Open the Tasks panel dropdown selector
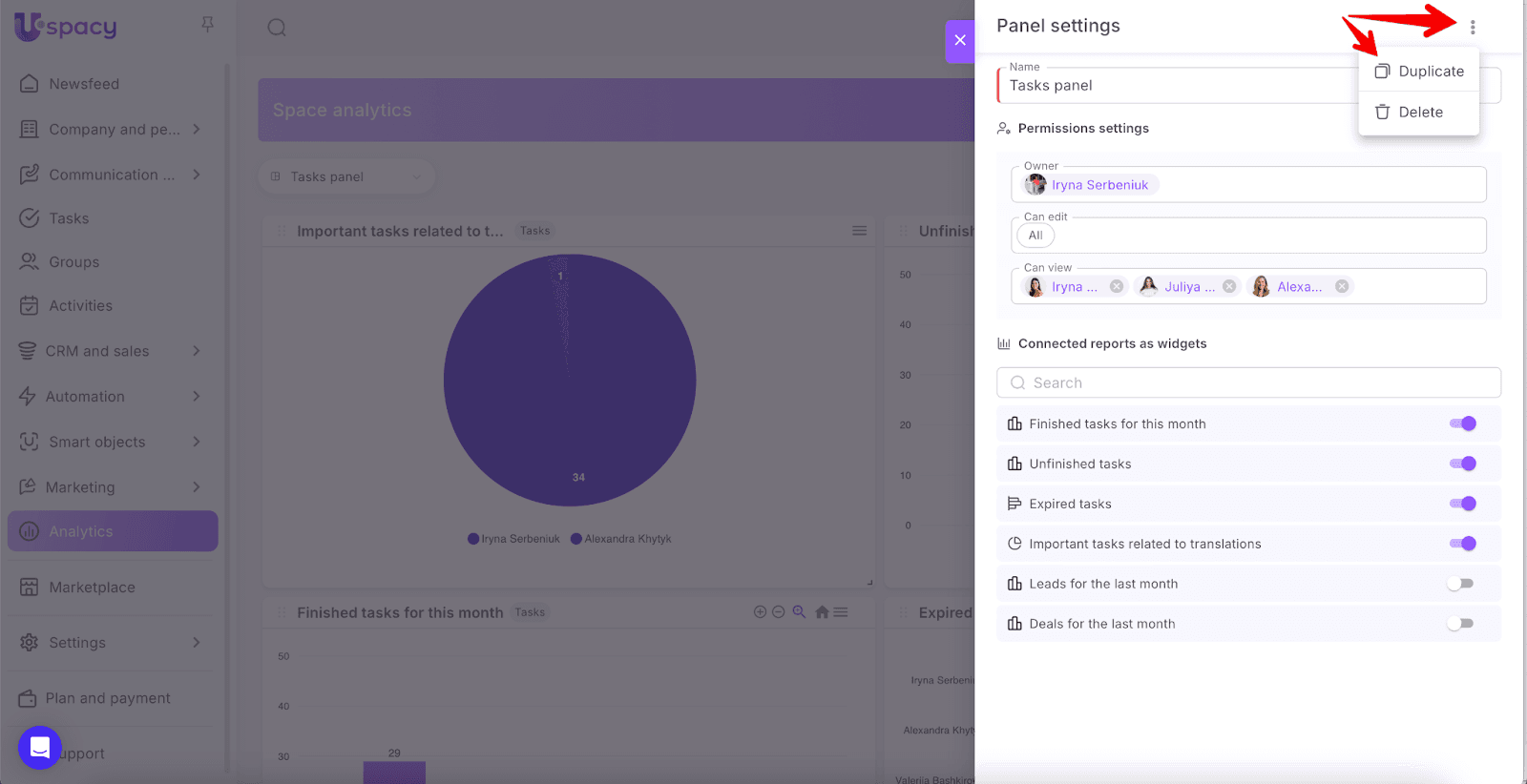The width and height of the screenshot is (1527, 784). 346,176
